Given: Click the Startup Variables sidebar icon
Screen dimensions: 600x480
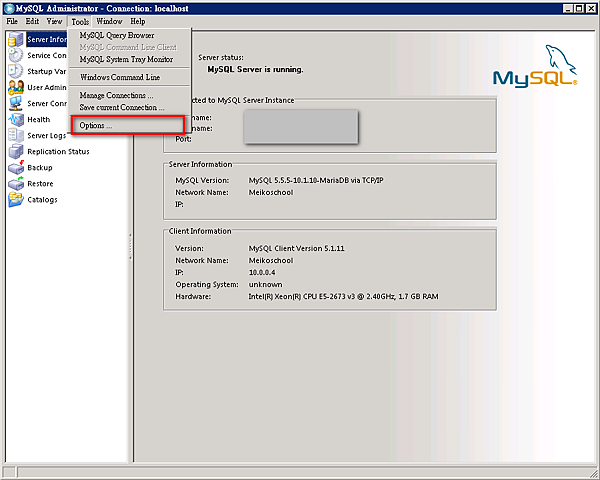Looking at the screenshot, I should point(16,72).
